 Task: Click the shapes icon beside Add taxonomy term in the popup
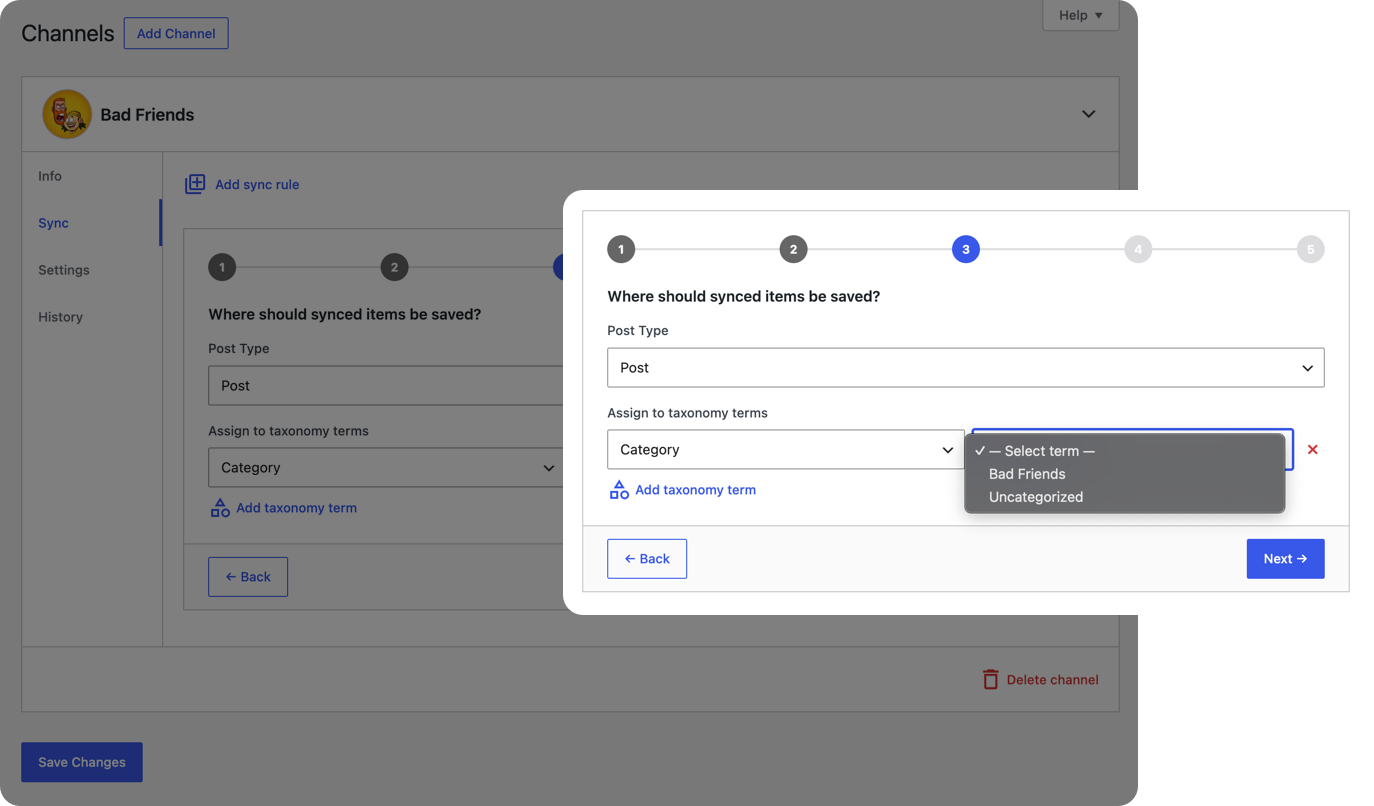coord(620,490)
